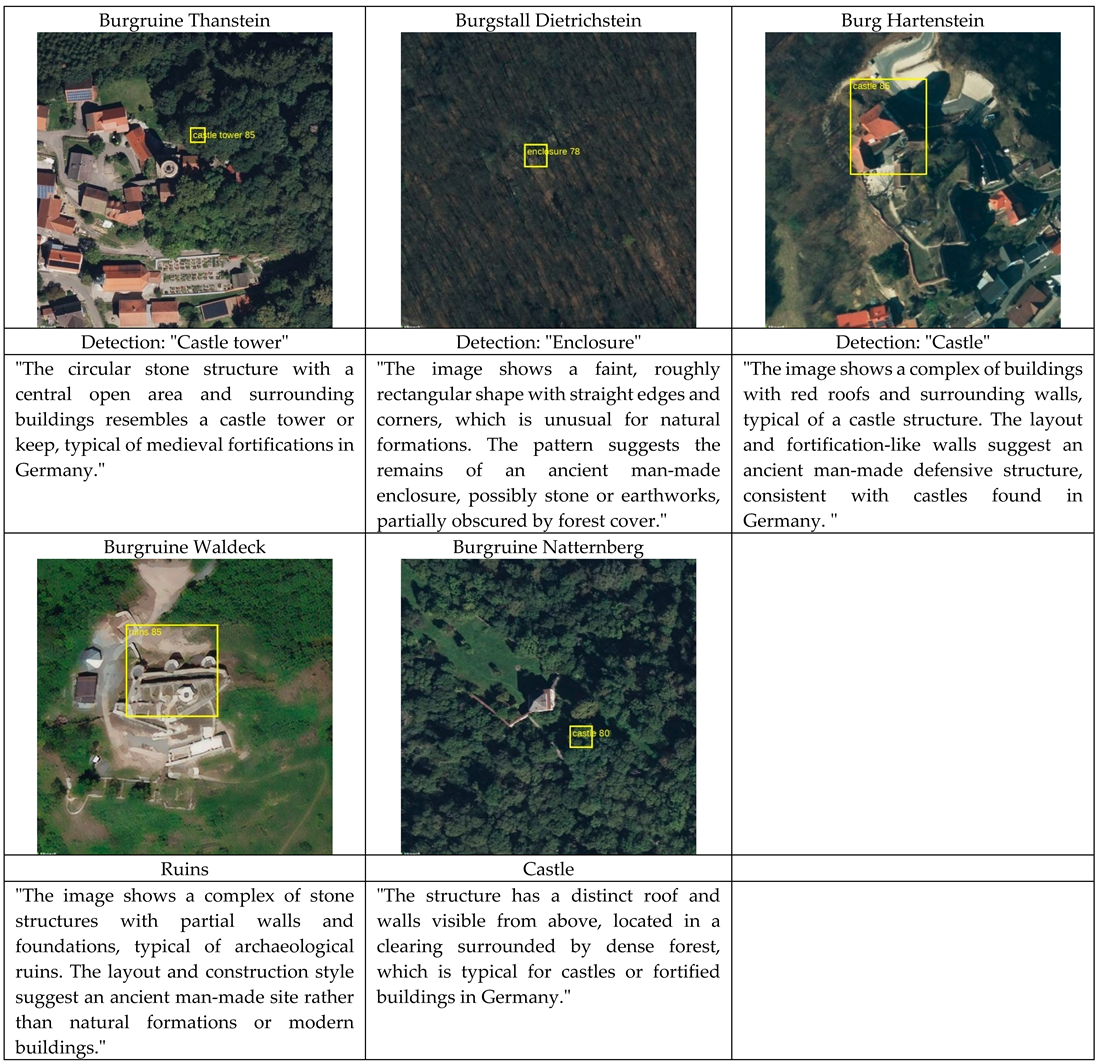This screenshot has height=1063, width=1098.
Task: Click the yellow "castle tower 85" bounding box
Action: (198, 135)
